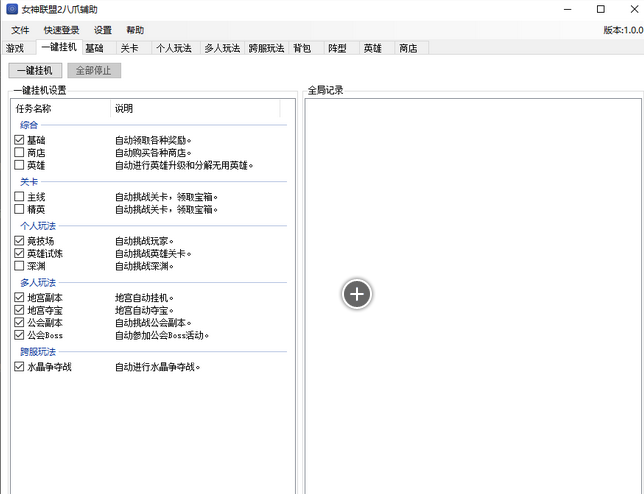Go to the 跨服玩法 tab
The height and width of the screenshot is (494, 644).
pos(266,48)
